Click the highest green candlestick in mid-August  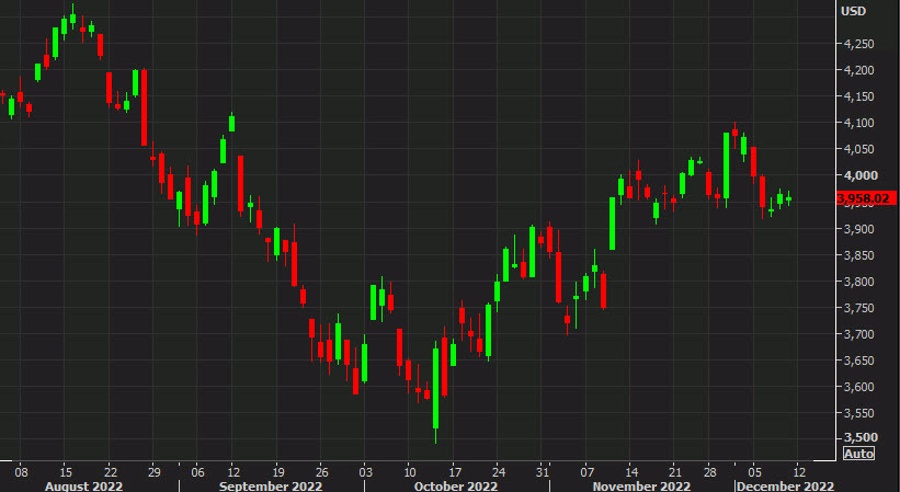coord(73,19)
